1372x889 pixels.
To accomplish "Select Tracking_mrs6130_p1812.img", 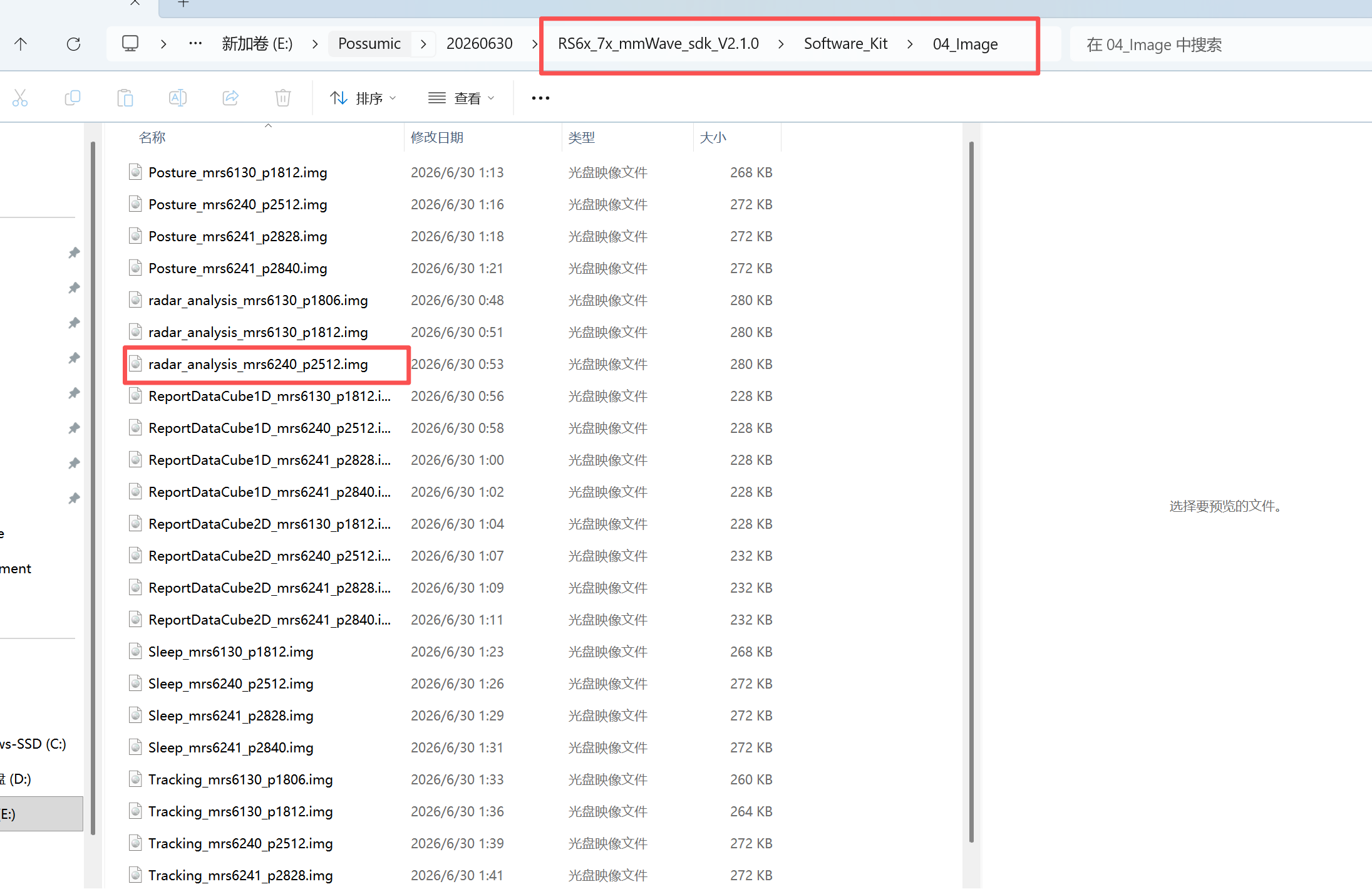I will tap(240, 811).
